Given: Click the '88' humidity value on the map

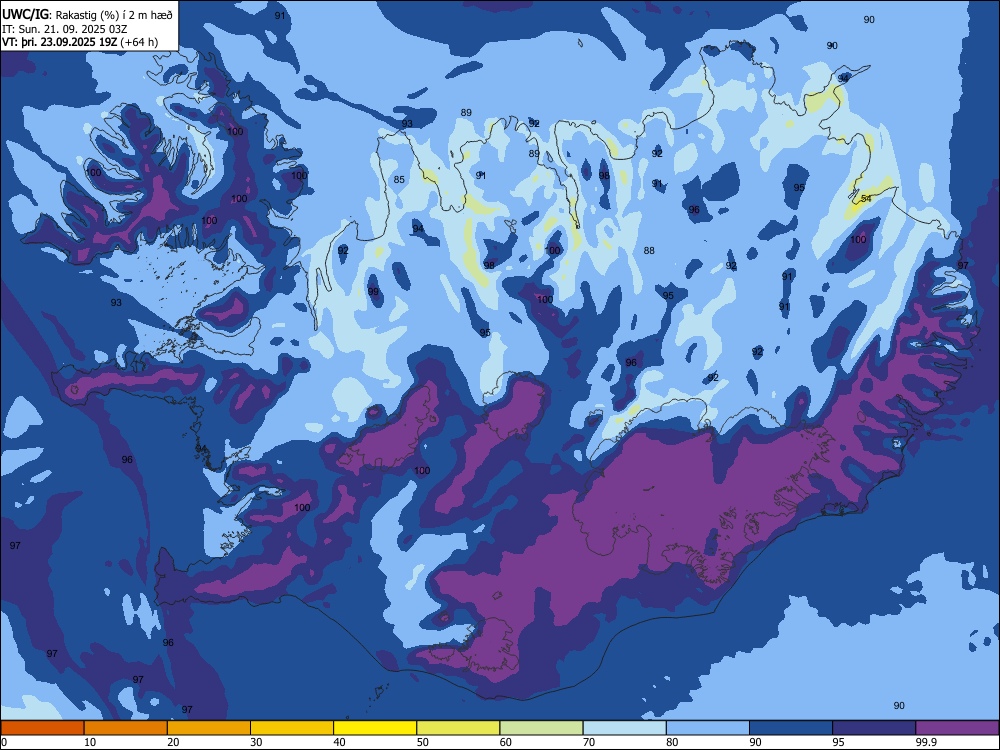Looking at the screenshot, I should coord(649,250).
